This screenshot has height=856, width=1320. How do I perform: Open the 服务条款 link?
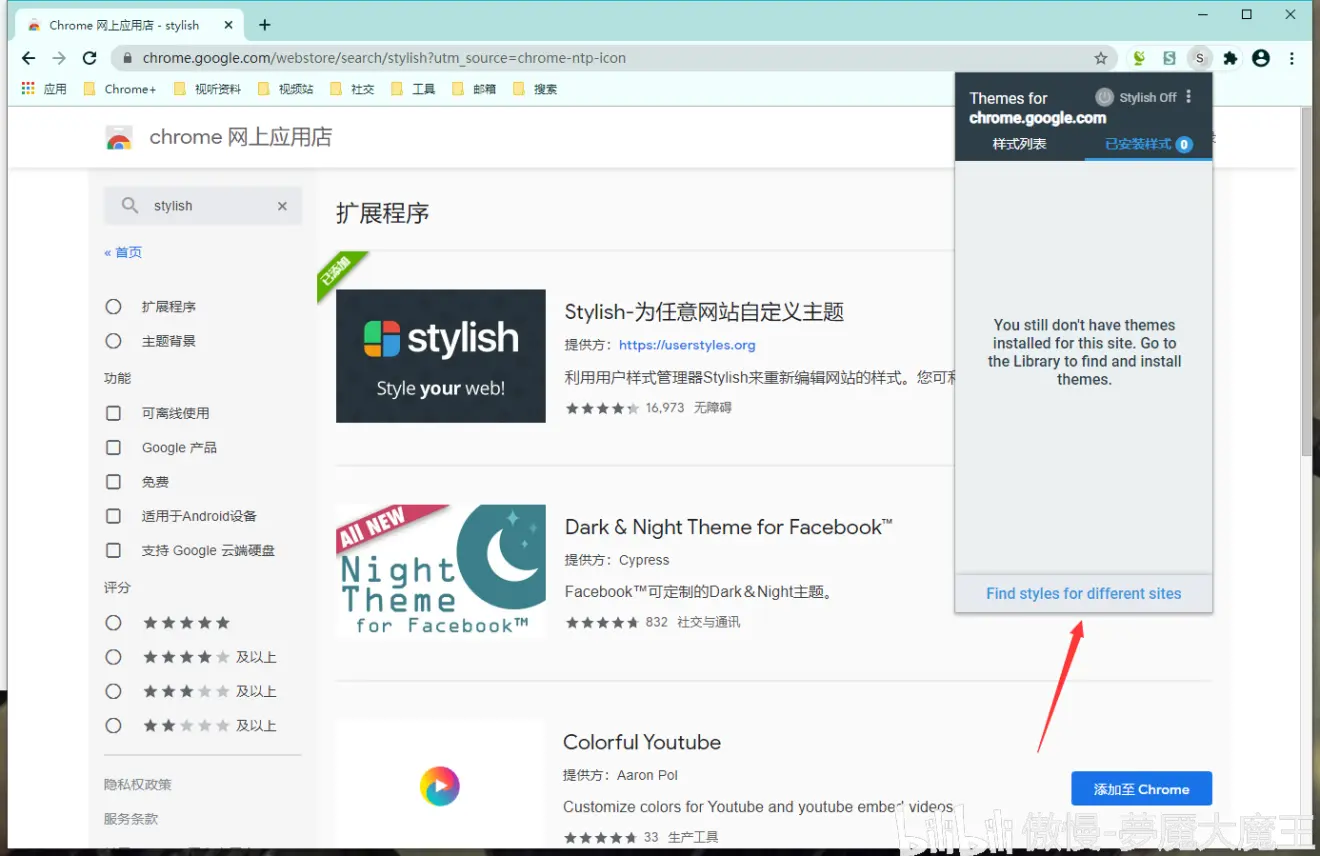click(131, 818)
